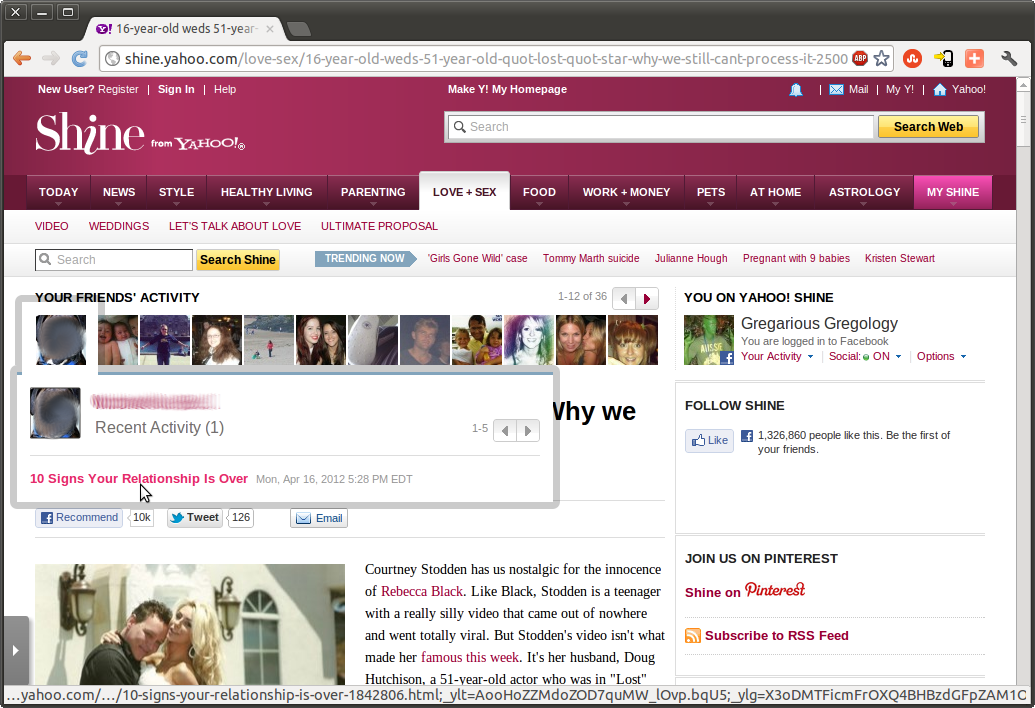This screenshot has width=1035, height=708.
Task: Bookmark page with the star icon
Action: coord(881,59)
